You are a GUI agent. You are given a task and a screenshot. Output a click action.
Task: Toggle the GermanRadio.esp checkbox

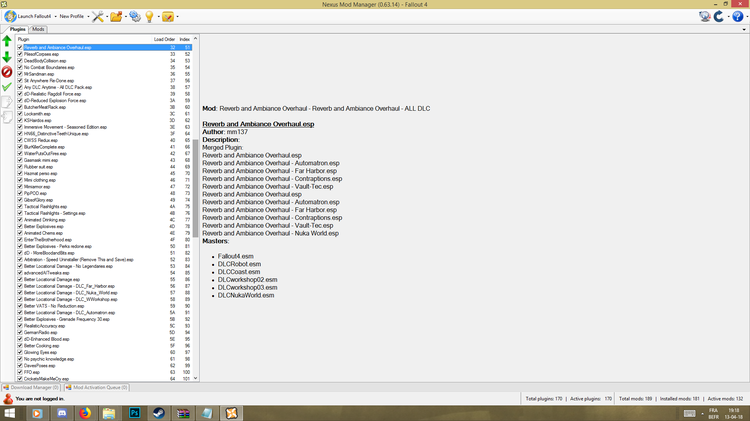coord(20,332)
